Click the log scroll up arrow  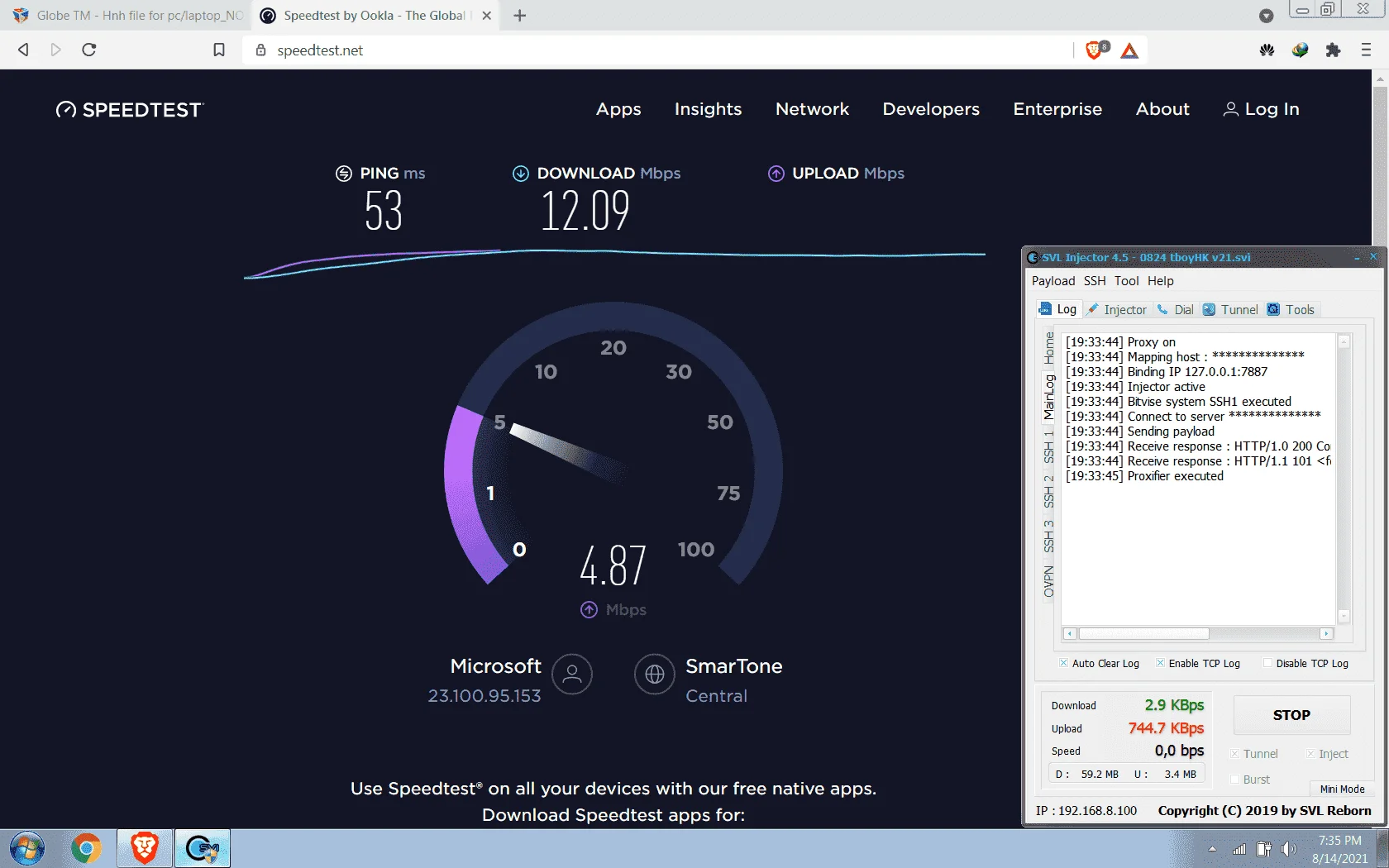1344,342
